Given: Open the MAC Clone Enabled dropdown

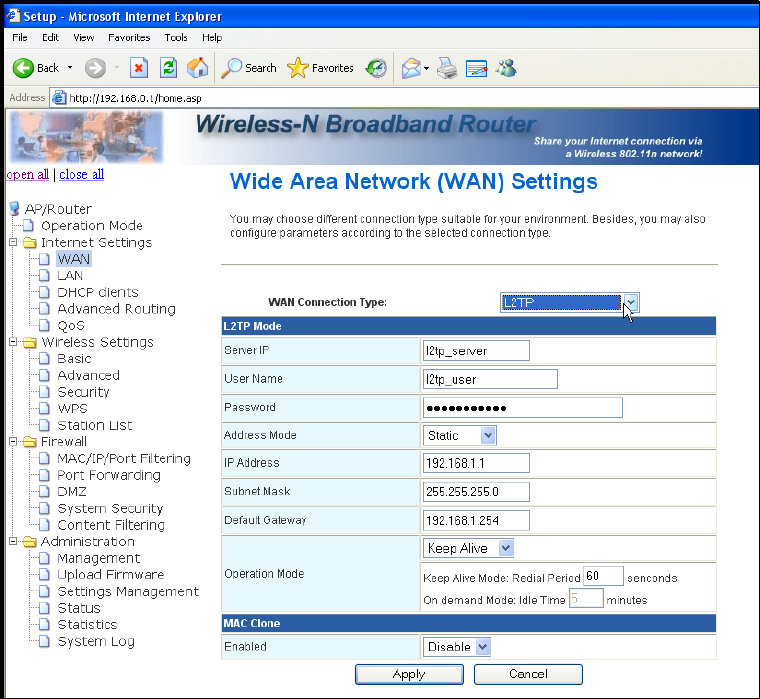Looking at the screenshot, I should point(457,647).
